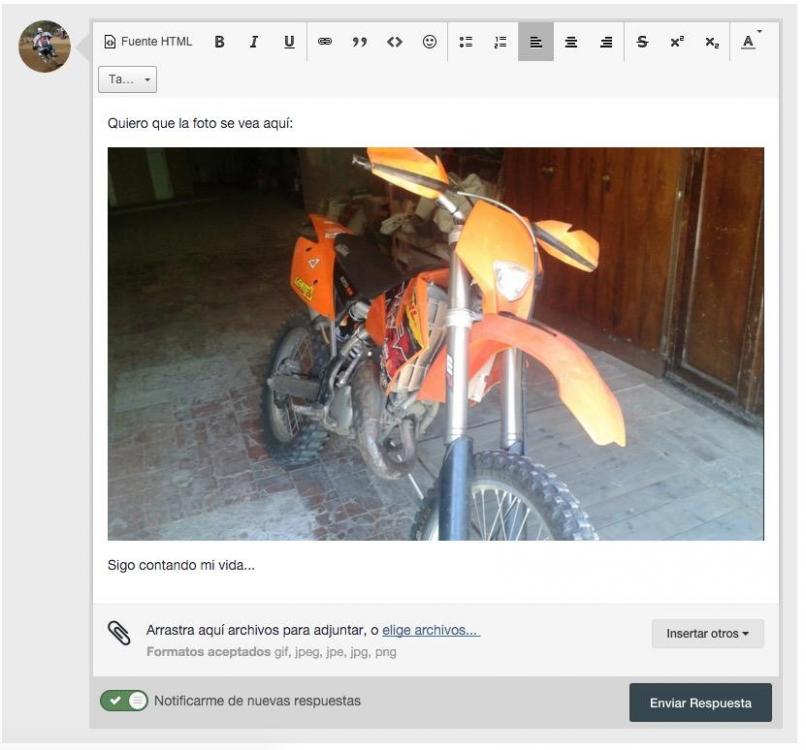Select the motorcycle photo in editor
806x750 pixels.
tap(435, 344)
